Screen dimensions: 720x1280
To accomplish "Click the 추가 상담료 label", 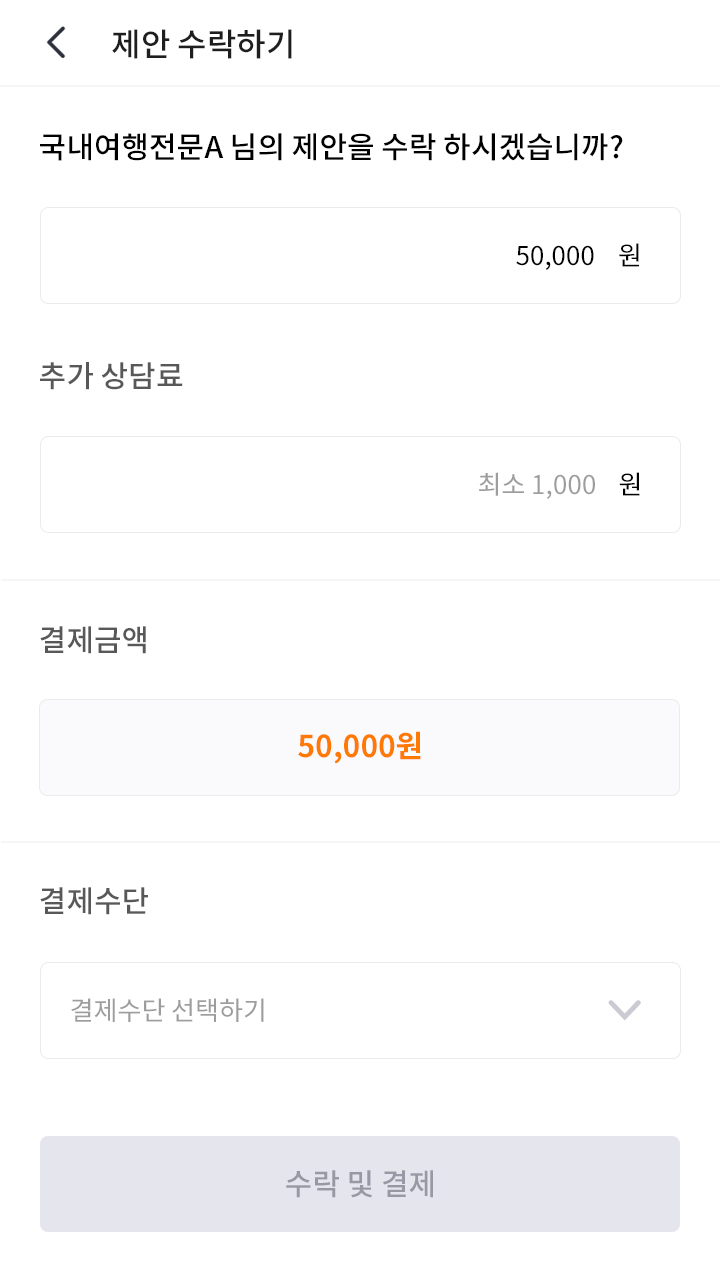I will tap(111, 376).
